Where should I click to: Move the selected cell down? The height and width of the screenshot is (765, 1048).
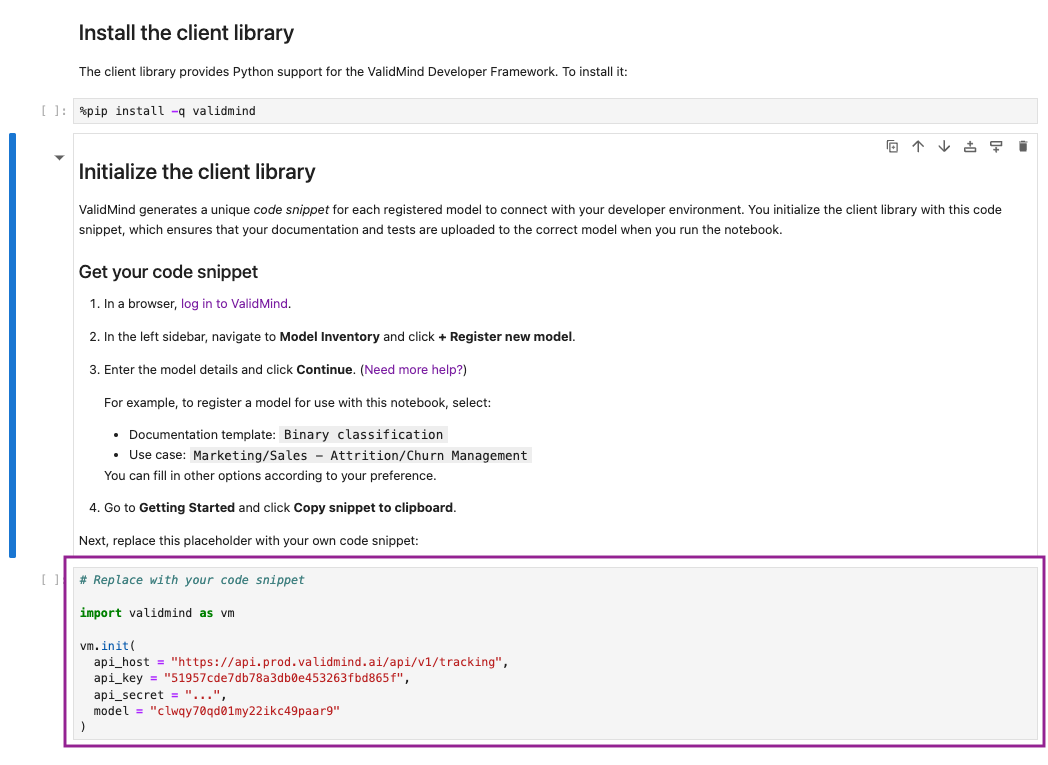[944, 146]
